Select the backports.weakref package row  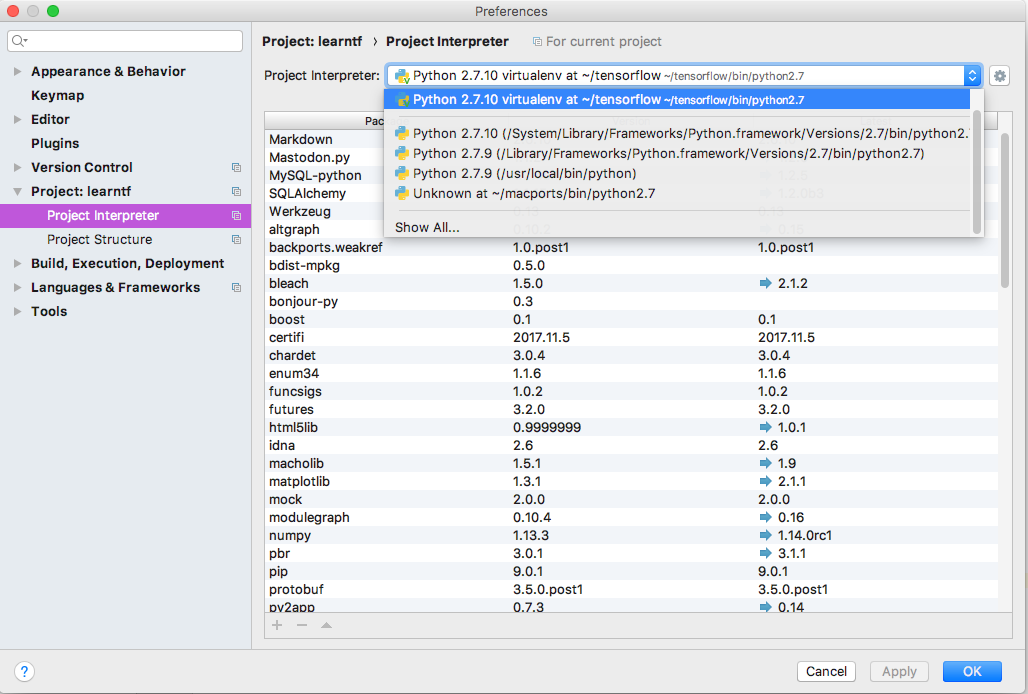(631, 248)
